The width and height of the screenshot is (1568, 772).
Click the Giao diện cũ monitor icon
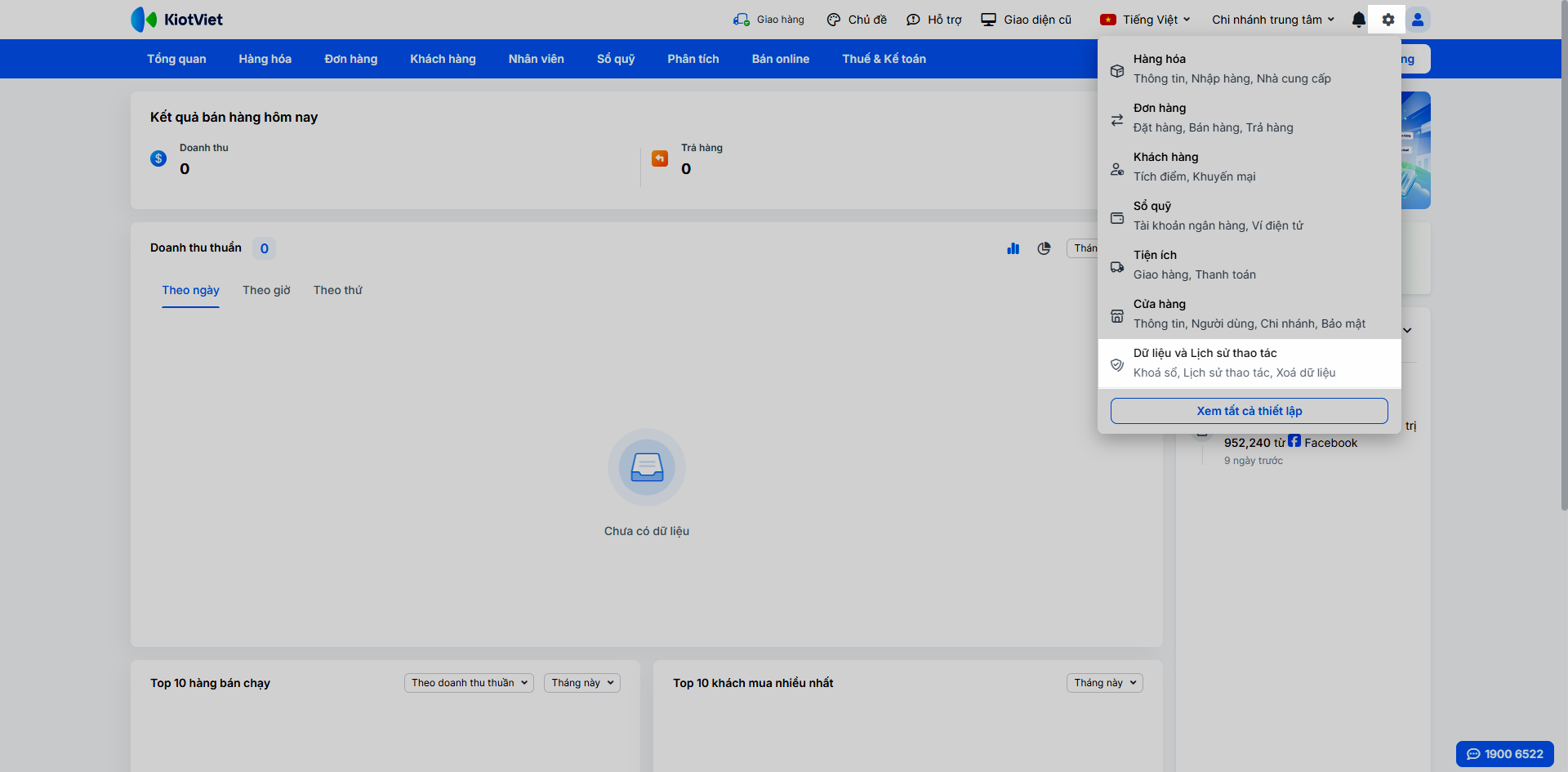tap(989, 20)
